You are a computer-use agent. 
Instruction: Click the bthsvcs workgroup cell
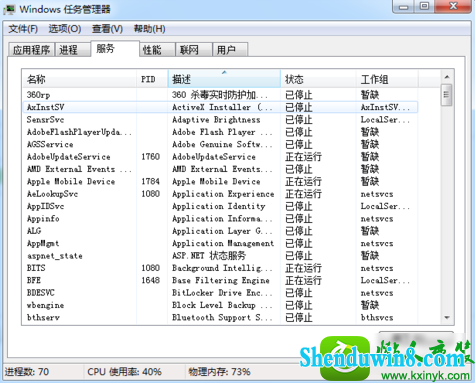point(377,317)
